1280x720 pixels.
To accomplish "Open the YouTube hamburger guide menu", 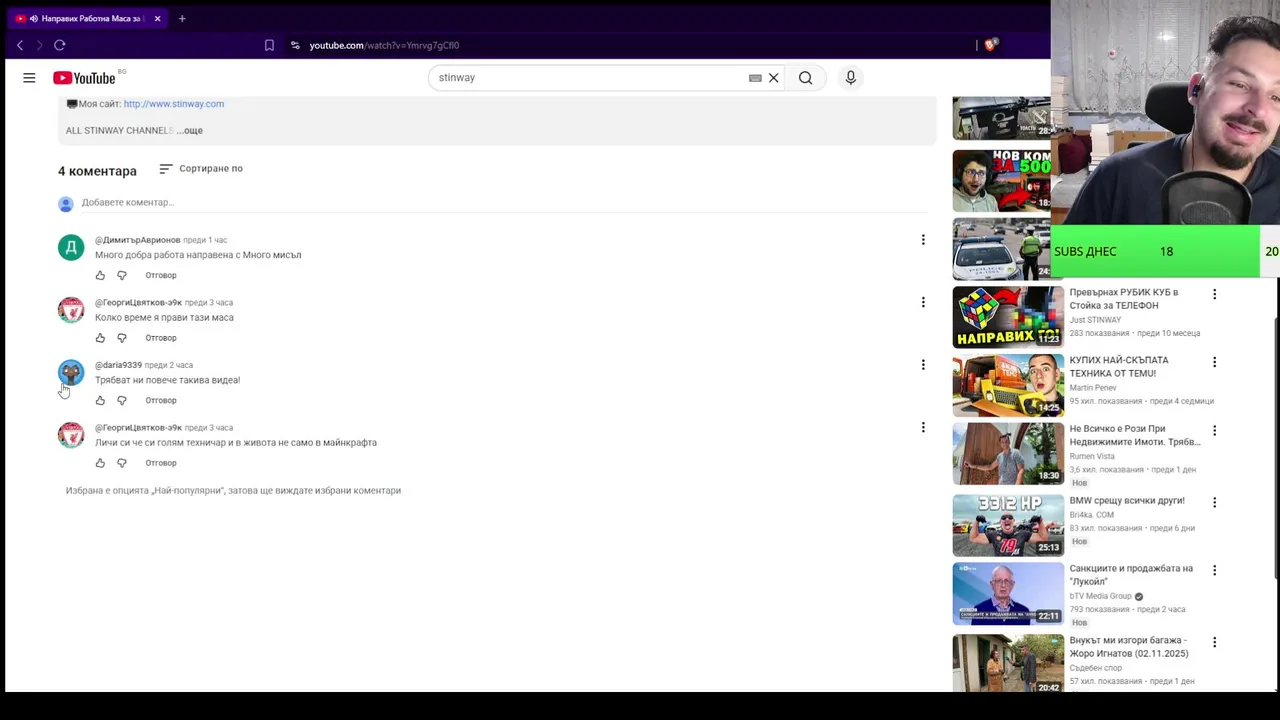I will (29, 78).
